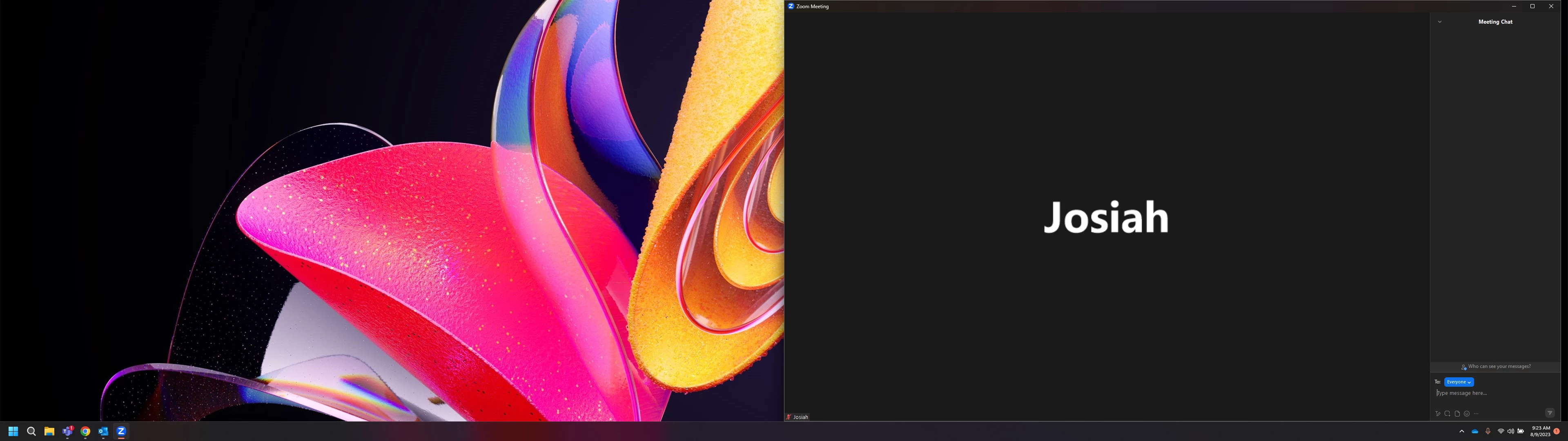The width and height of the screenshot is (1568, 441).
Task: Open Microsoft Teams from the taskbar
Action: tap(67, 431)
